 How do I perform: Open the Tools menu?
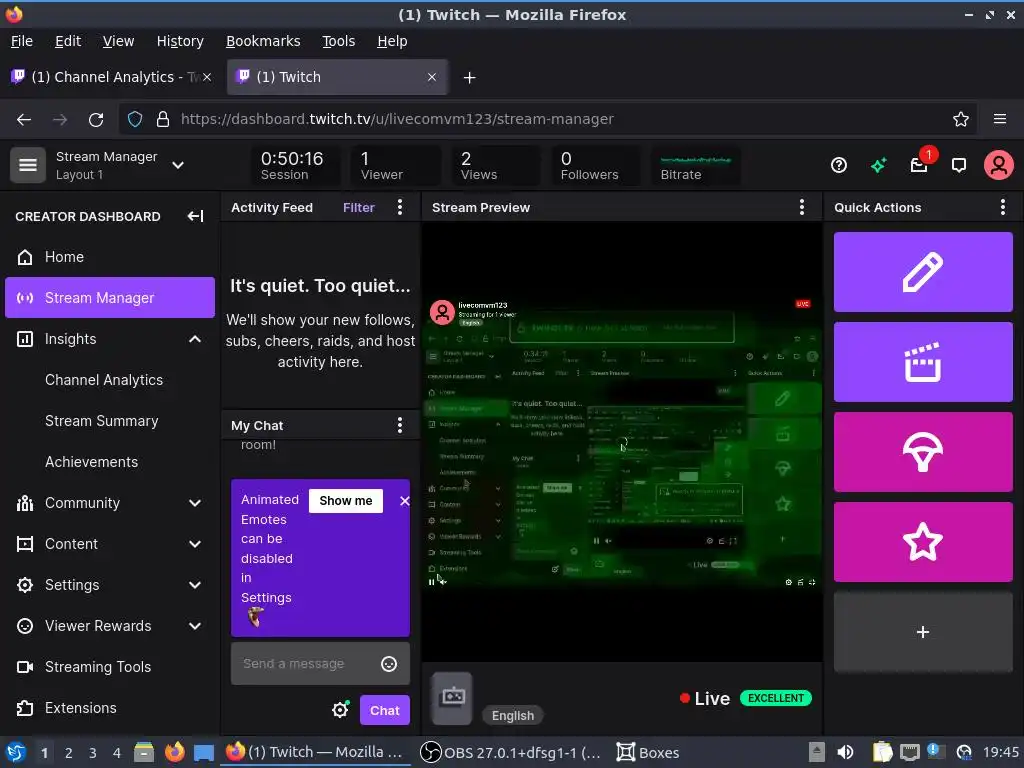tap(338, 41)
